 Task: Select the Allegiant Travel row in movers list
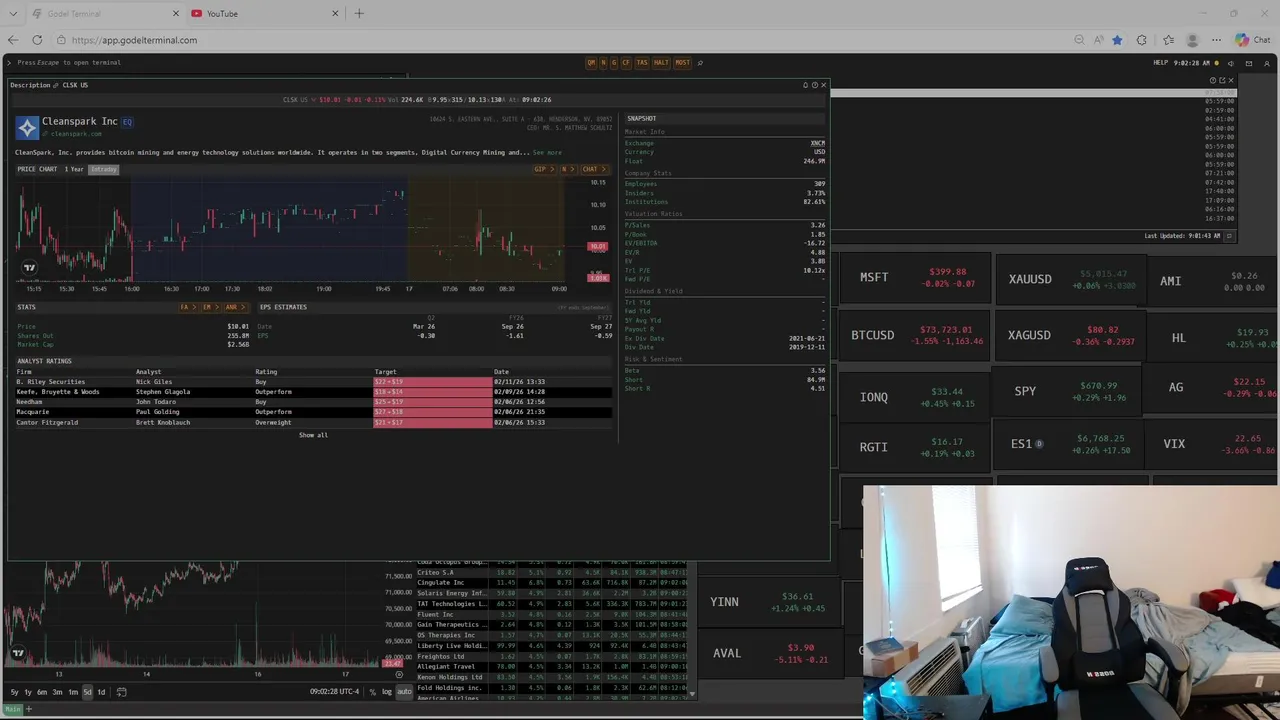[552, 667]
